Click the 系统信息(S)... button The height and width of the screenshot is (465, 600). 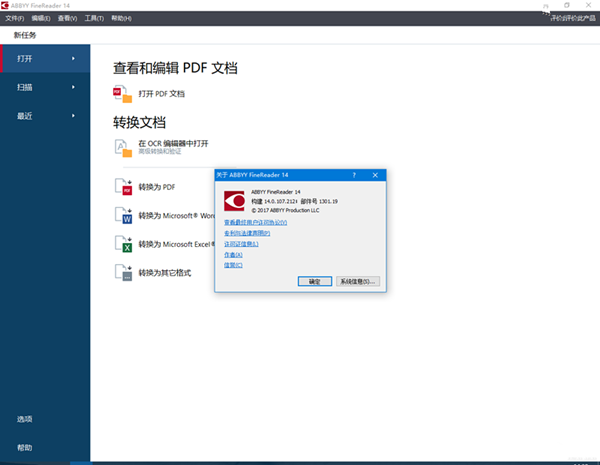[x=358, y=281]
